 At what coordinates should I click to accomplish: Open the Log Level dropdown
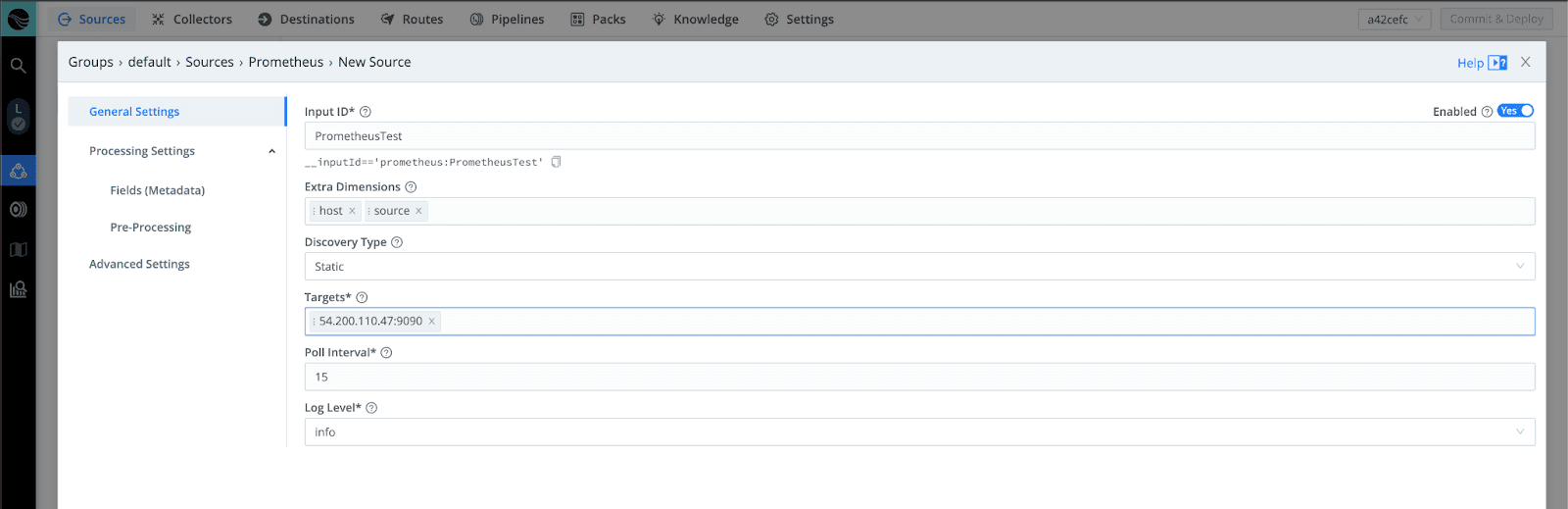[x=918, y=433]
